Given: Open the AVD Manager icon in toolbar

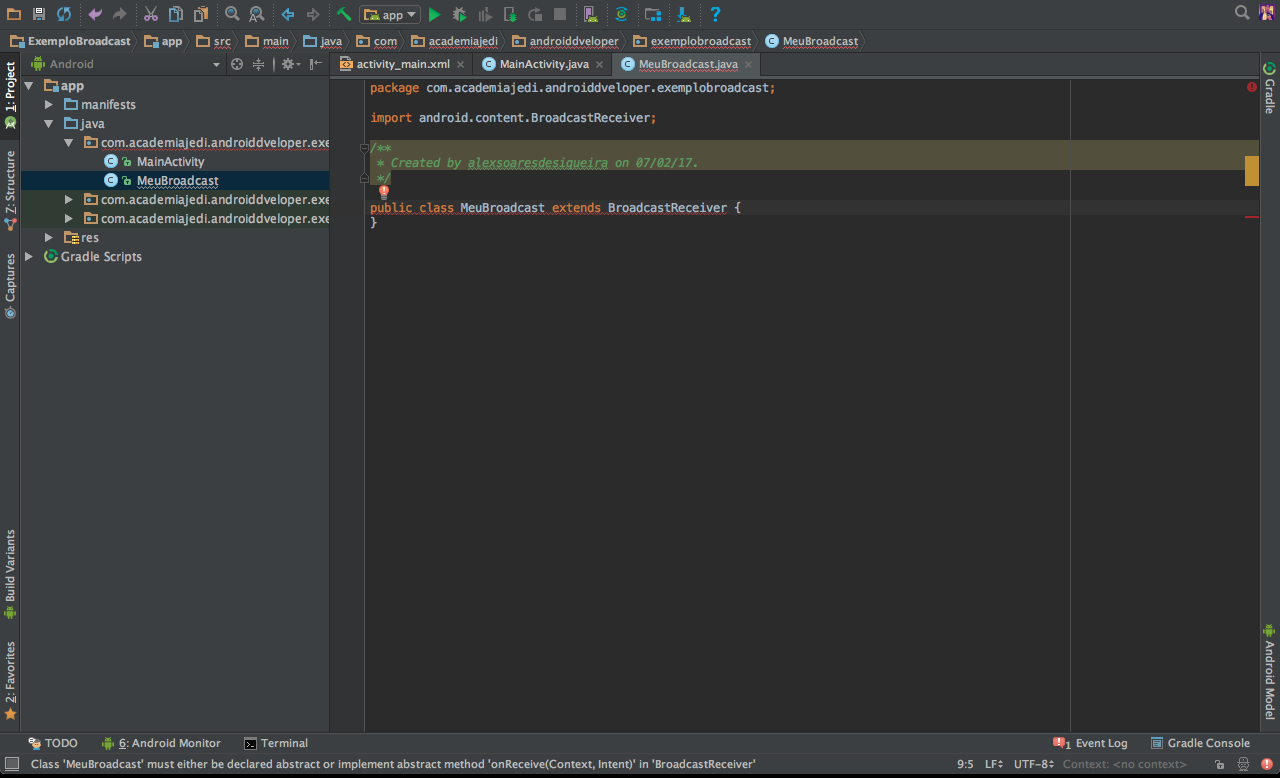Looking at the screenshot, I should click(590, 14).
